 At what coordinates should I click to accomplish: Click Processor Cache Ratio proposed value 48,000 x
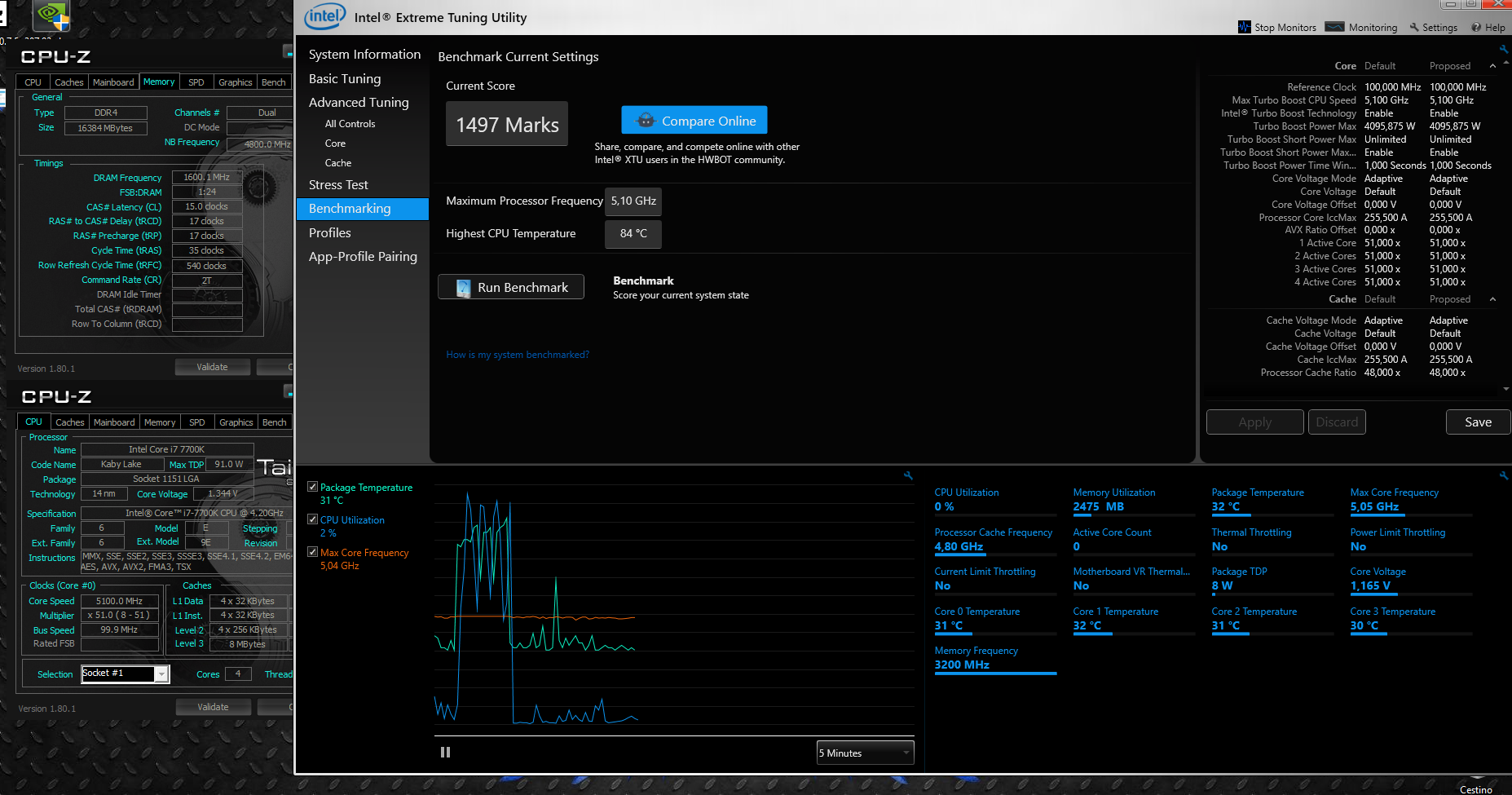pos(1447,373)
